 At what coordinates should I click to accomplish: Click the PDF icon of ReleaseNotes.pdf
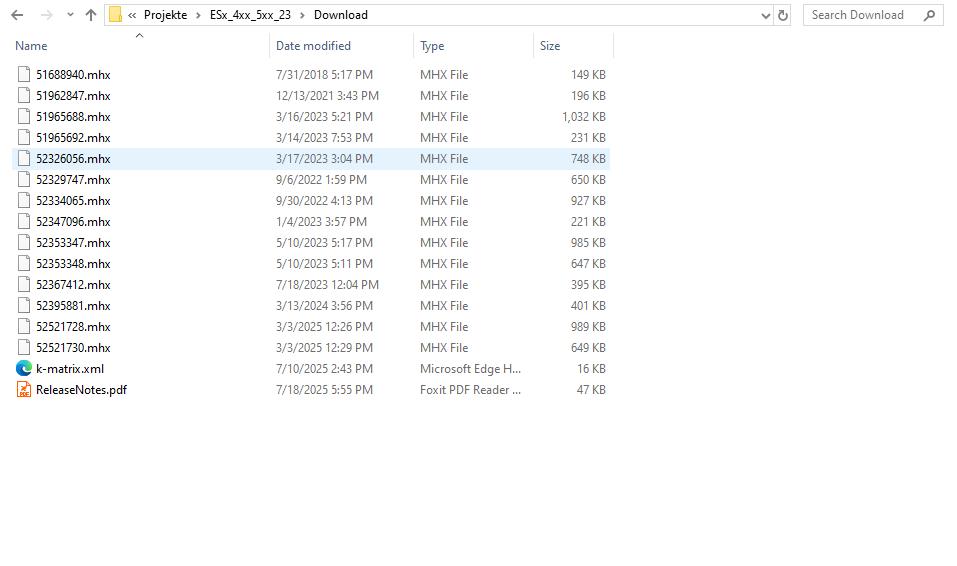pos(24,390)
